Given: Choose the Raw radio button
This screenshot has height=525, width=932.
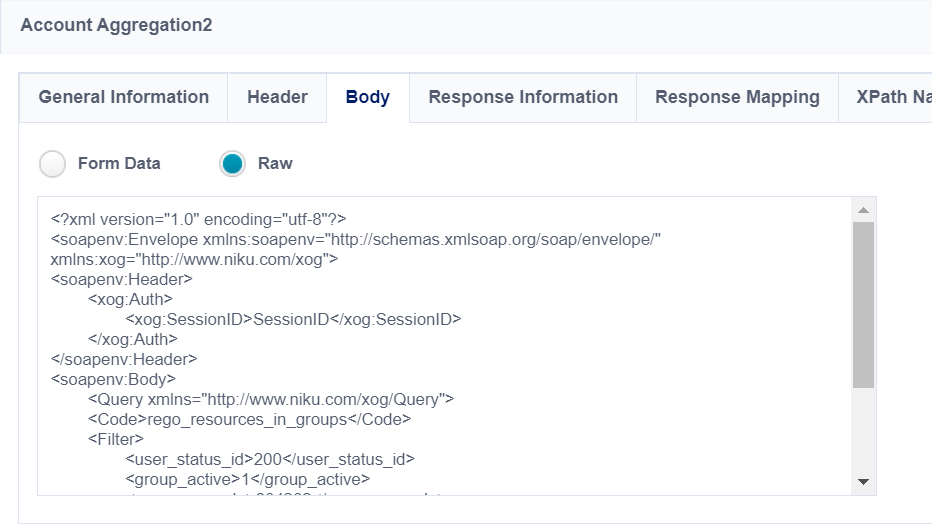Looking at the screenshot, I should pyautogui.click(x=233, y=164).
